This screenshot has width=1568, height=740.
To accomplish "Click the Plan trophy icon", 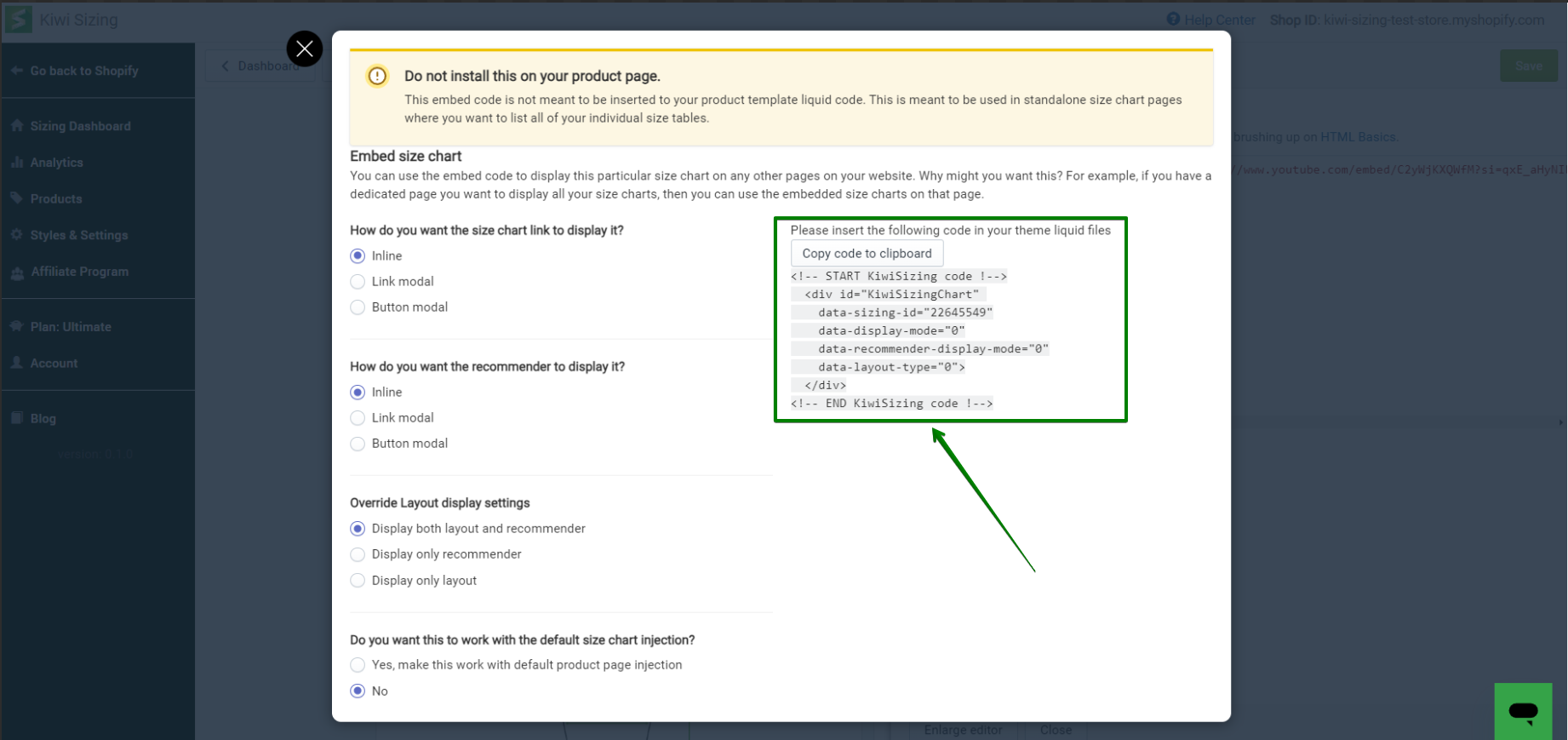I will [x=17, y=326].
